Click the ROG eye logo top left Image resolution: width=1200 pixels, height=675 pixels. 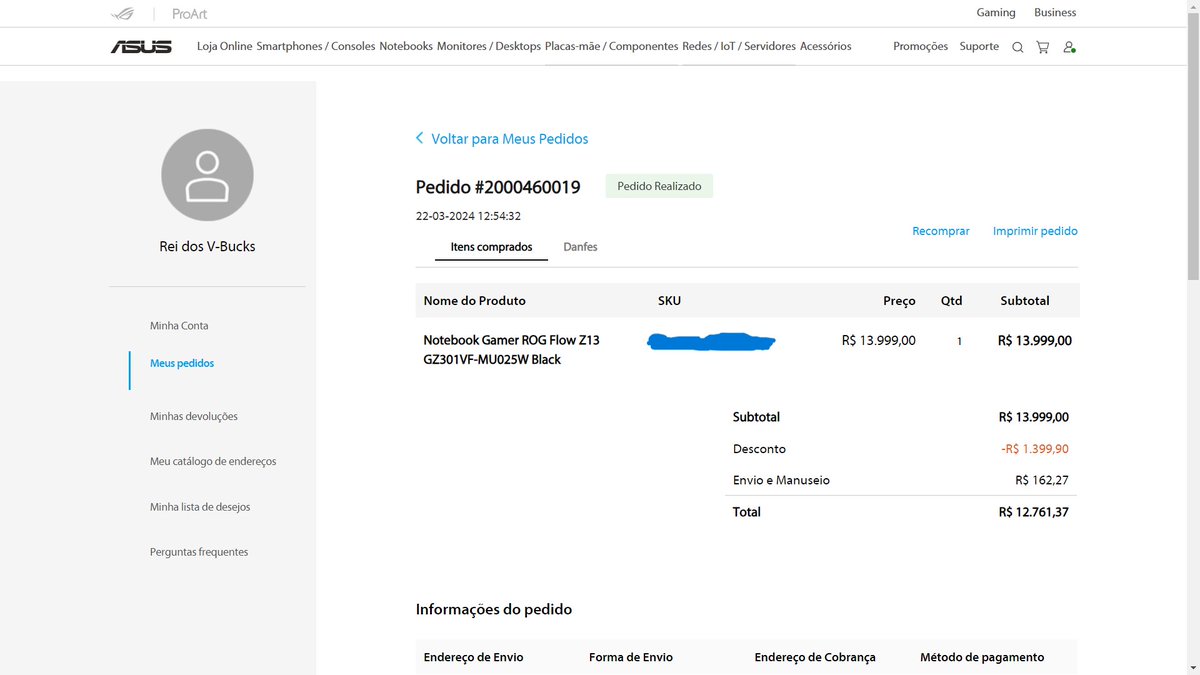click(121, 14)
